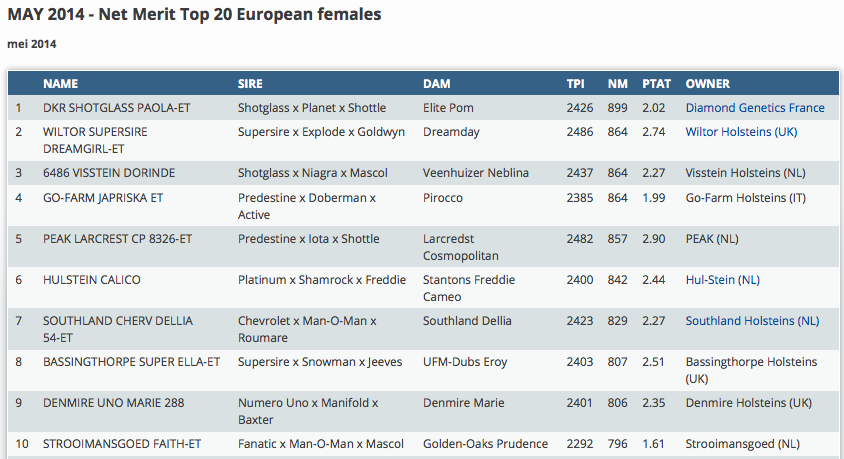844x459 pixels.
Task: Click the DAM column header
Action: [x=437, y=84]
